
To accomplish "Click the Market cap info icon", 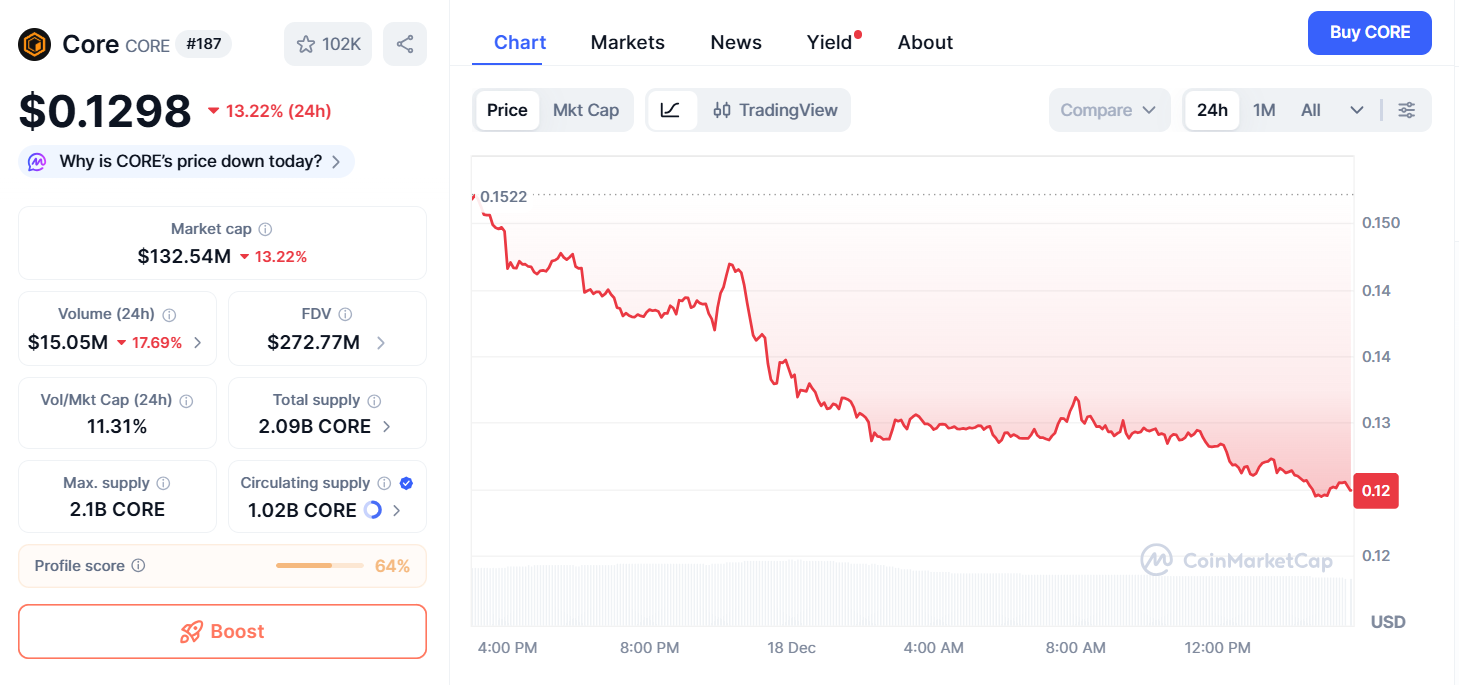I will (x=264, y=228).
